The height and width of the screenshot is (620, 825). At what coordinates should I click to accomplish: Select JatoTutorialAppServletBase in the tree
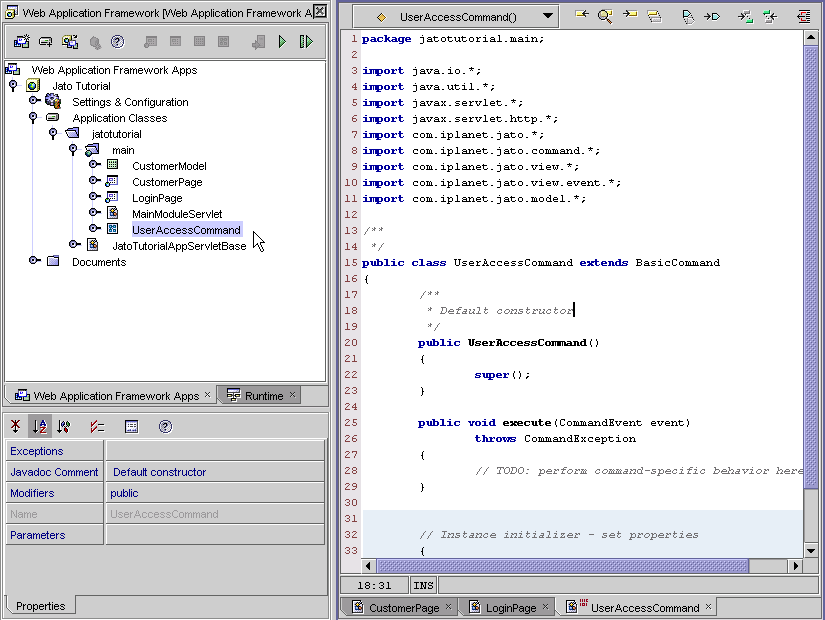point(179,246)
